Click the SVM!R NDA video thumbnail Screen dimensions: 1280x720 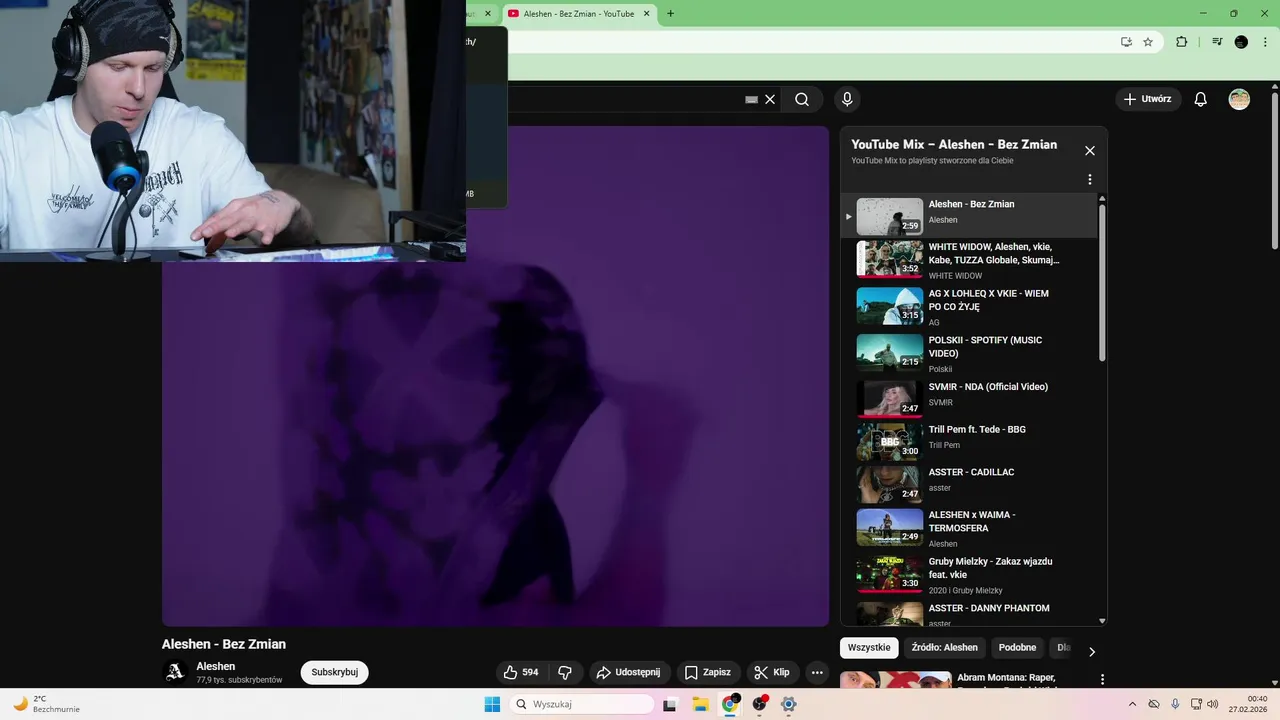click(x=890, y=398)
